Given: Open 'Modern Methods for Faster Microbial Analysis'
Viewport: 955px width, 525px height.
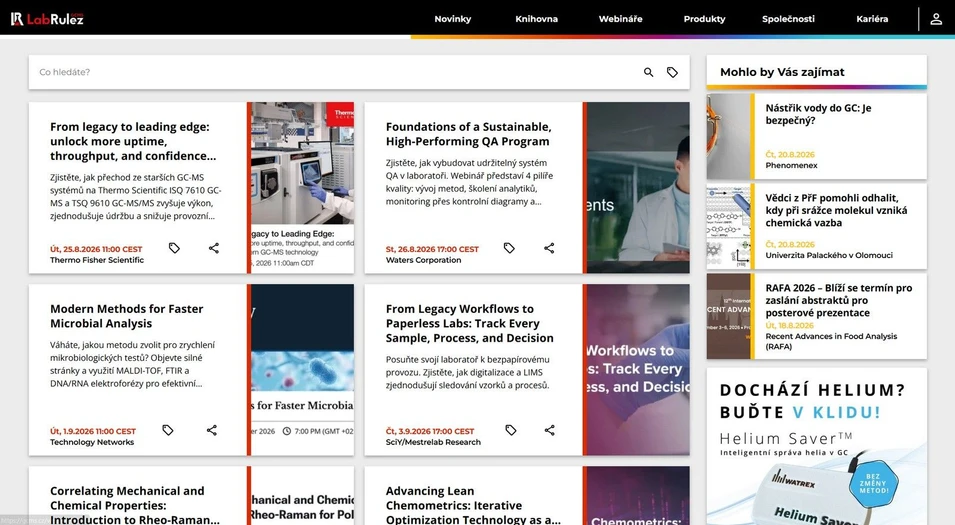Looking at the screenshot, I should click(127, 316).
